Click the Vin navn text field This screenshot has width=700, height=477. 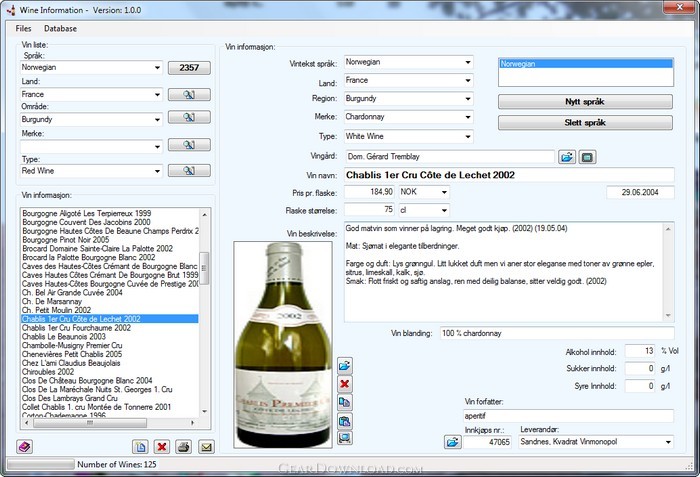pyautogui.click(x=509, y=176)
